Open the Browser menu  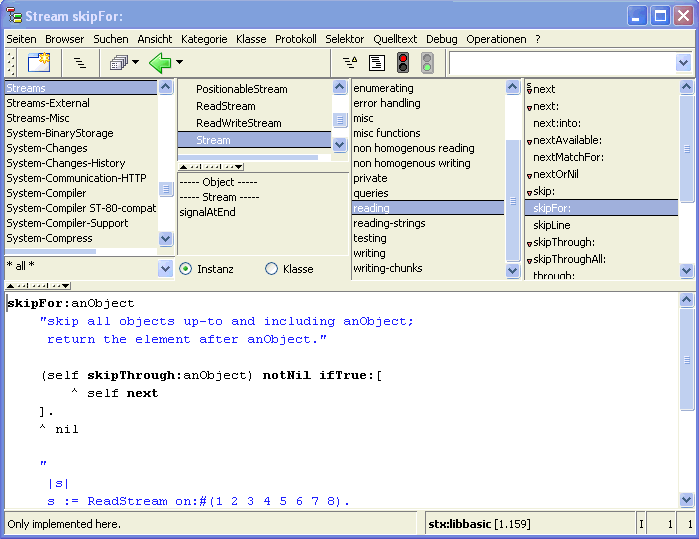[65, 39]
